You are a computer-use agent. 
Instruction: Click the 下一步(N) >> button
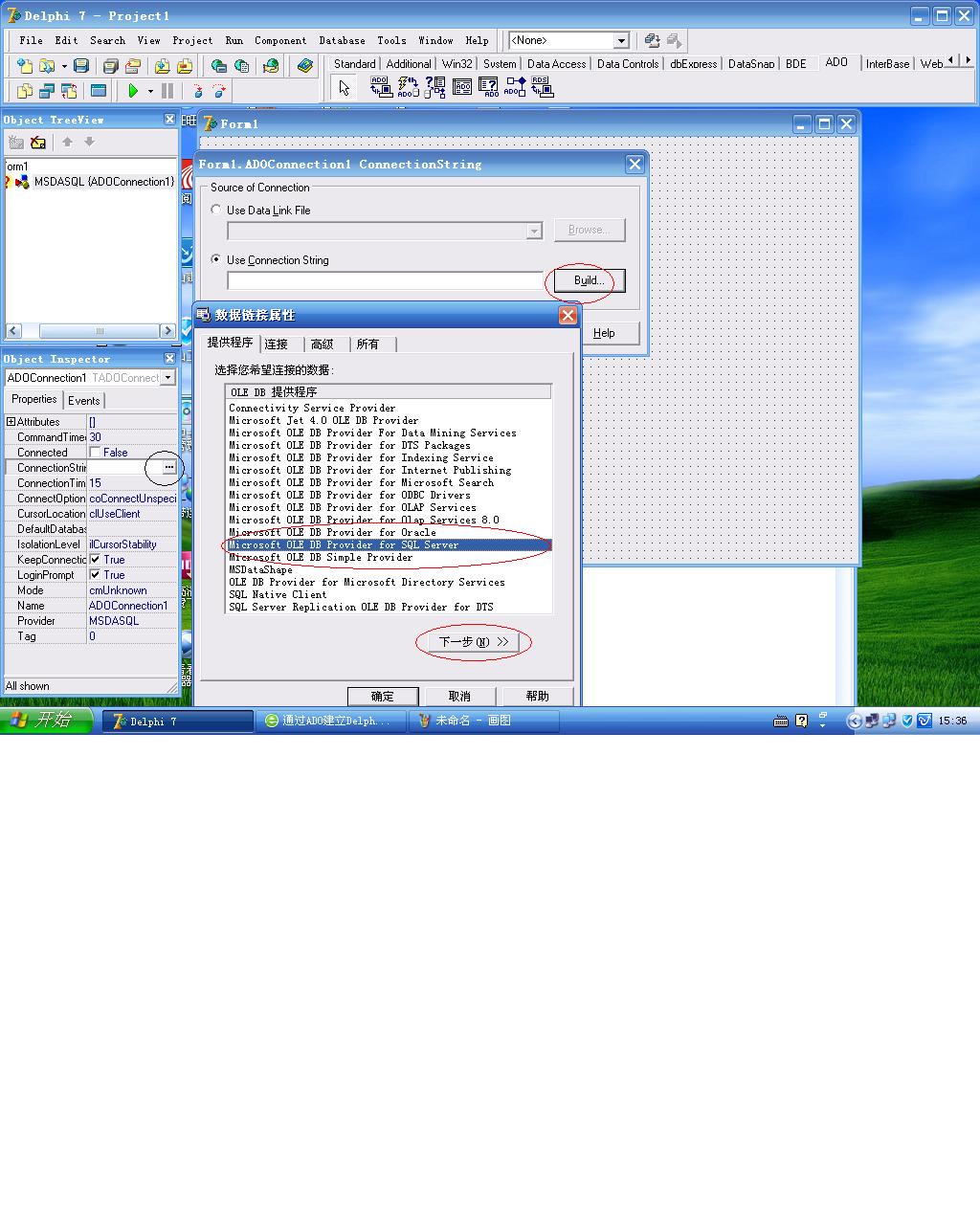[x=474, y=642]
